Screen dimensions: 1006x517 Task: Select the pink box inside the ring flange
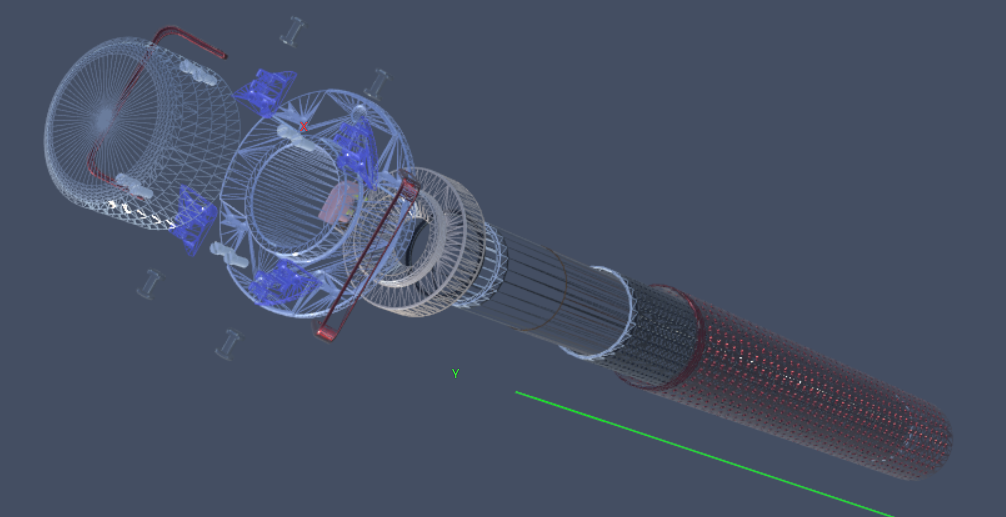[337, 205]
